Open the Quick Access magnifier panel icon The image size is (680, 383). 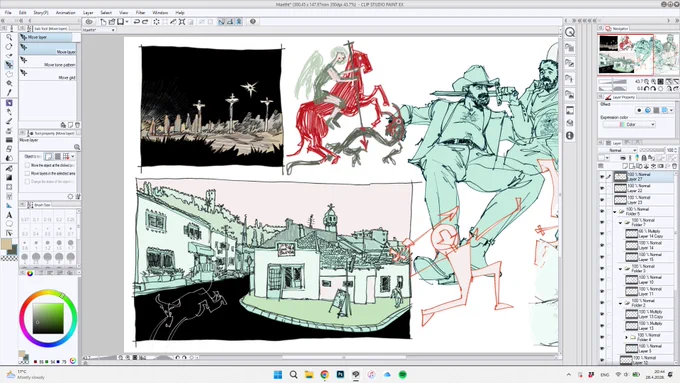(570, 32)
